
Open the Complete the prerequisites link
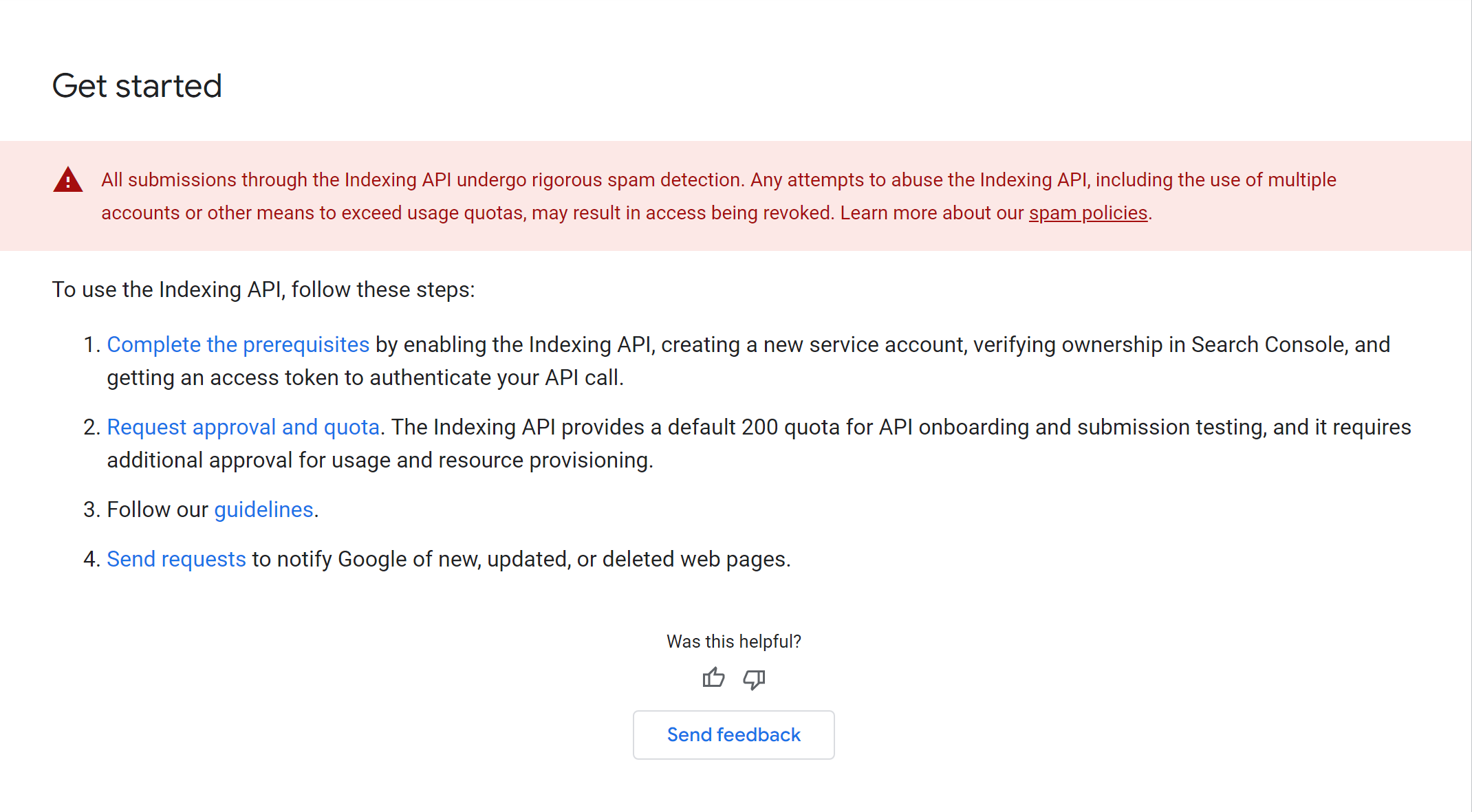[x=238, y=344]
